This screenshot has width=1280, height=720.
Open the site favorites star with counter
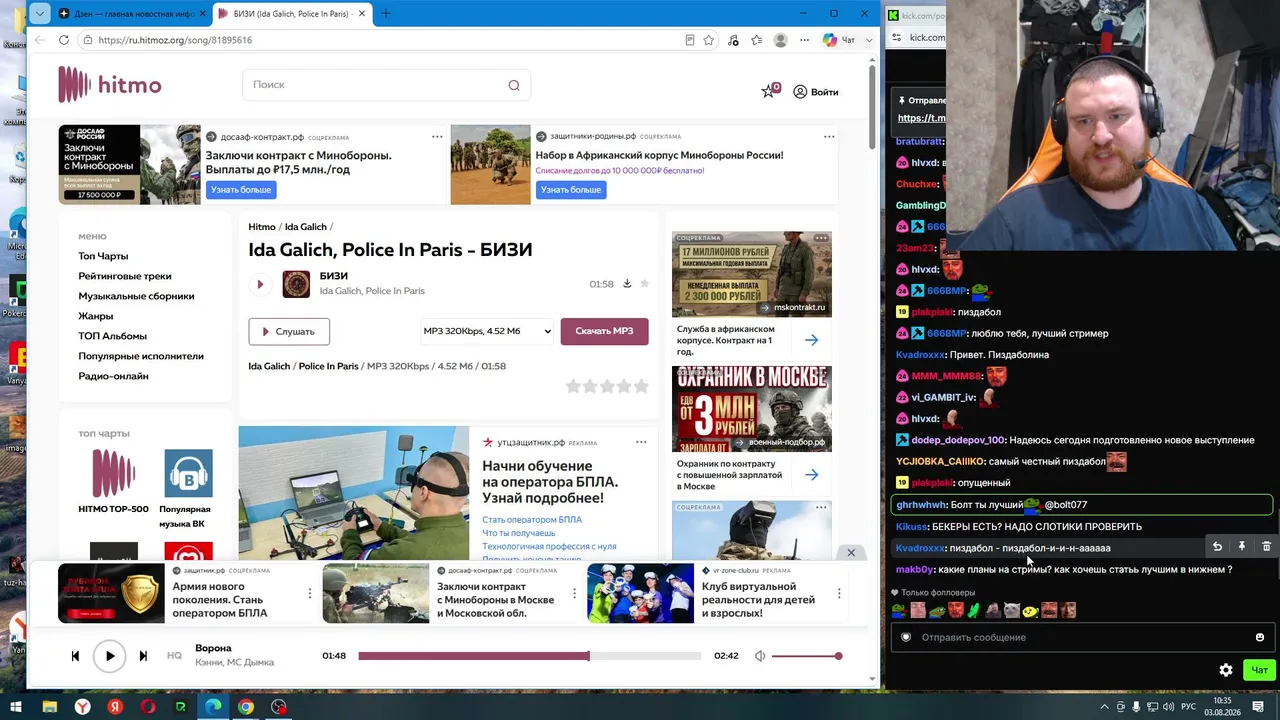770,91
